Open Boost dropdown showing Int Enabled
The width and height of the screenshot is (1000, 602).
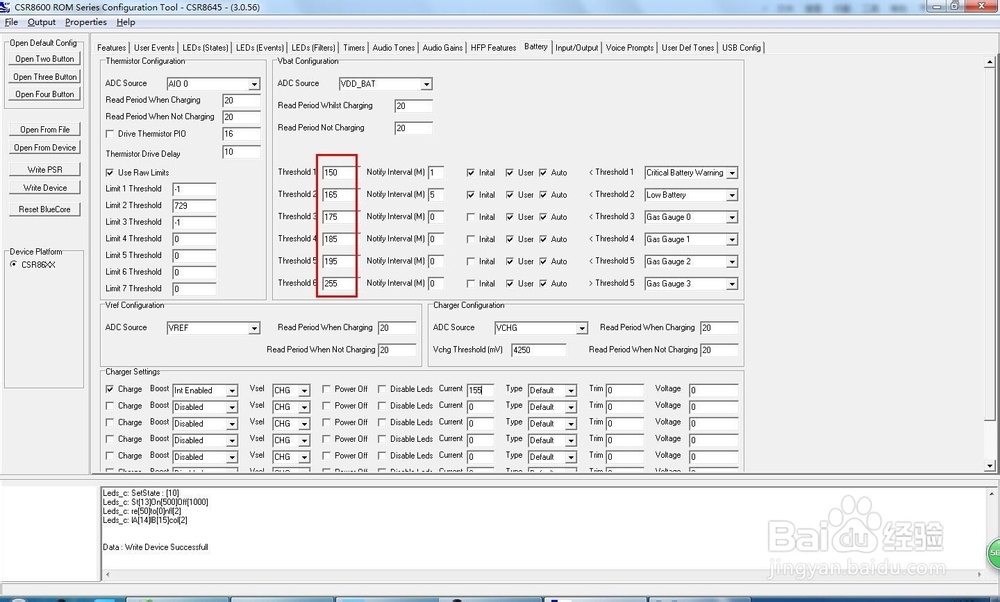232,390
